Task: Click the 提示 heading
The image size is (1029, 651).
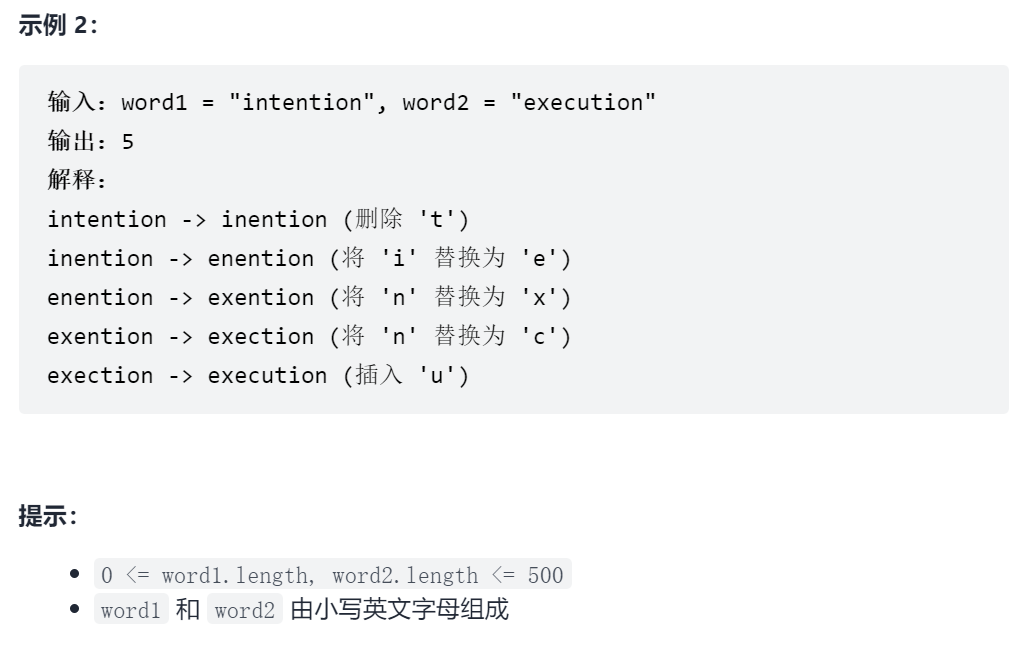Action: tap(48, 516)
